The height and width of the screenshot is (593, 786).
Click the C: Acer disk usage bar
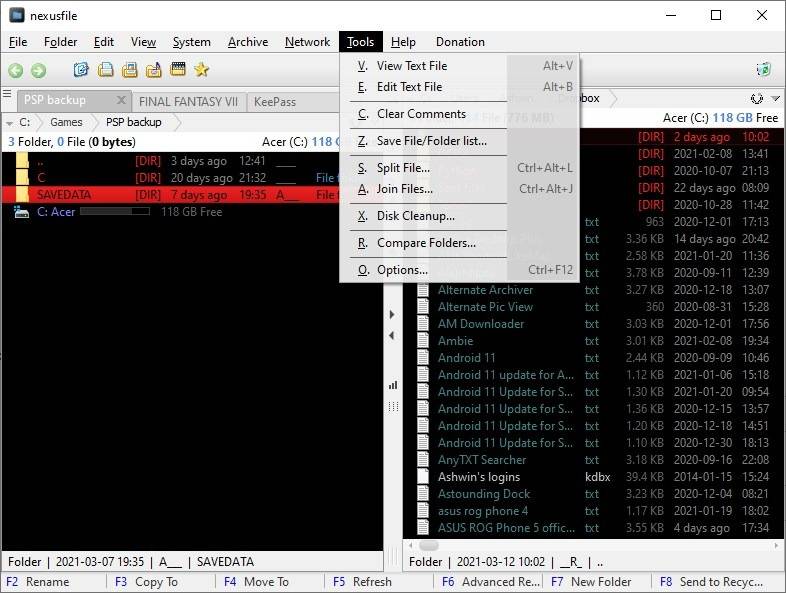(115, 212)
